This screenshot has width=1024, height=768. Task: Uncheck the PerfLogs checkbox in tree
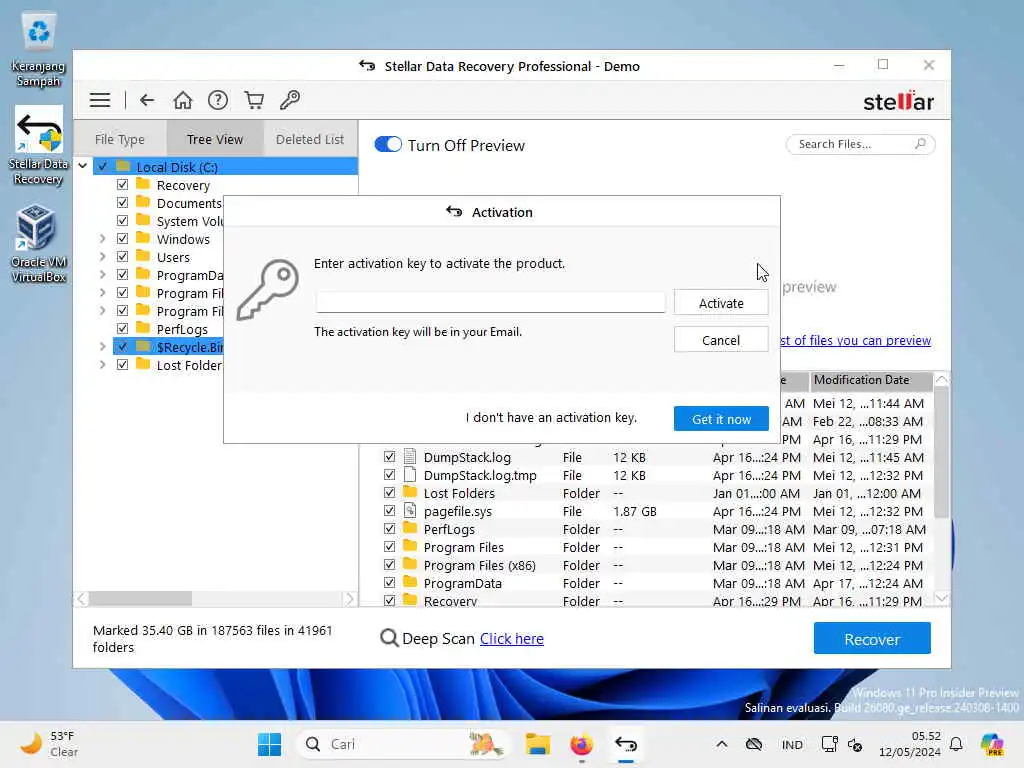pyautogui.click(x=122, y=328)
